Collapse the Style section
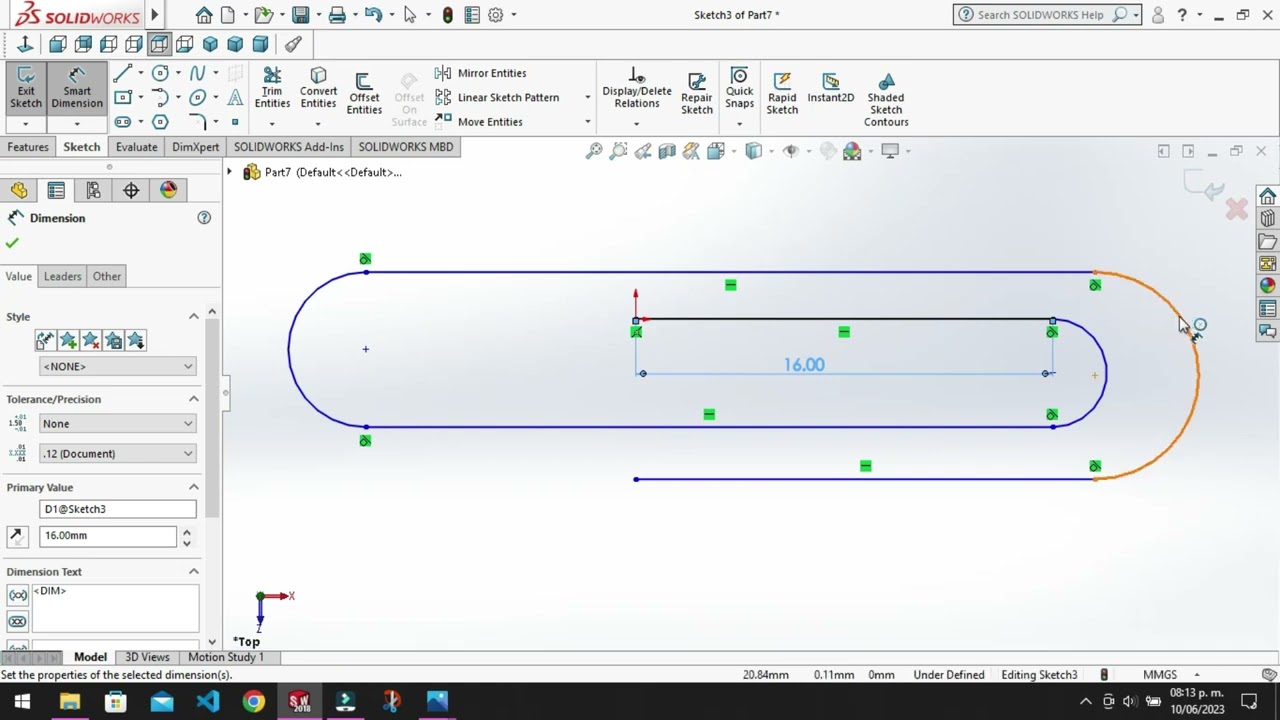The height and width of the screenshot is (720, 1280). click(194, 316)
